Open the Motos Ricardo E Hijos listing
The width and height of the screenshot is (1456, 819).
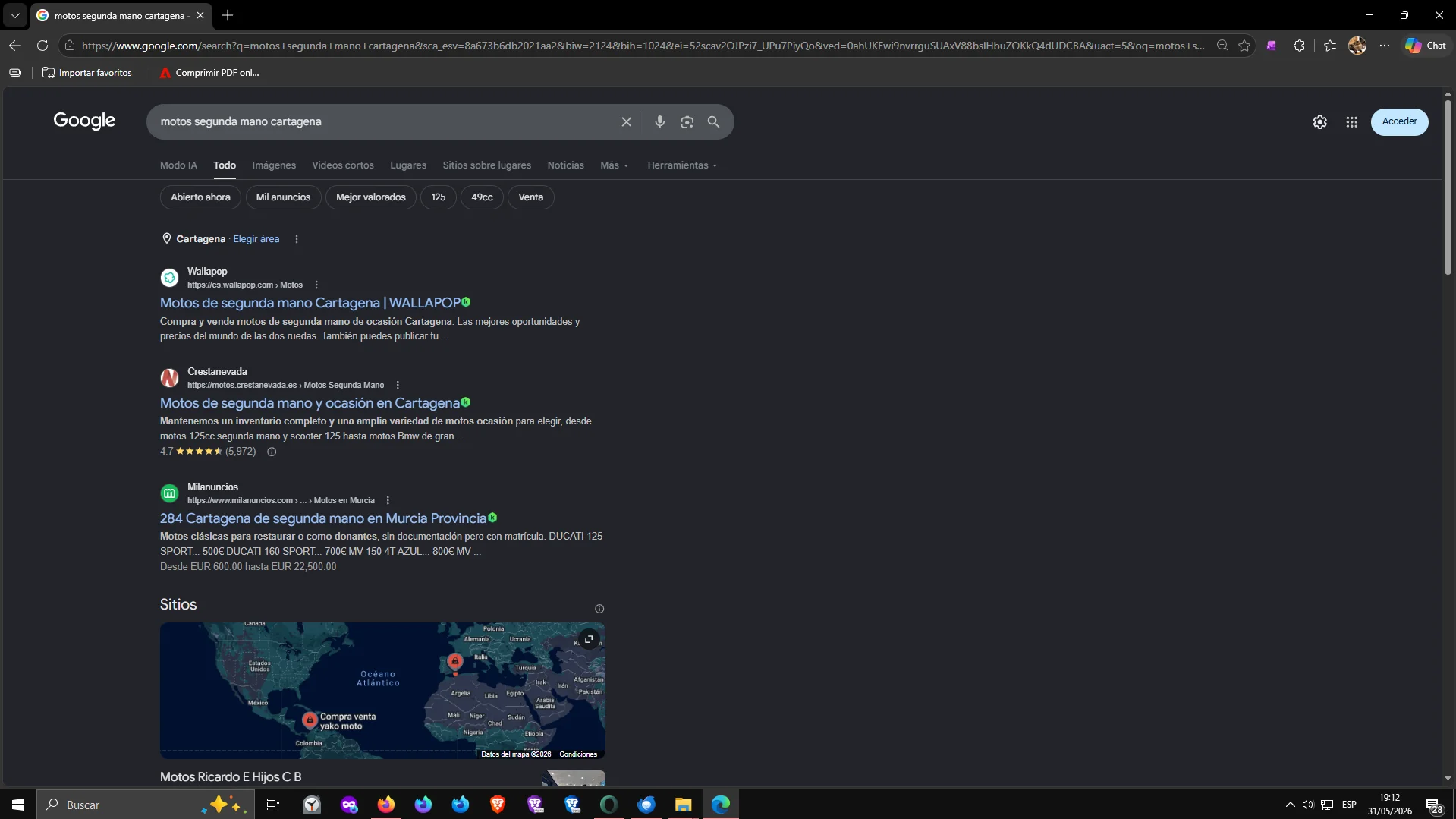pyautogui.click(x=231, y=777)
